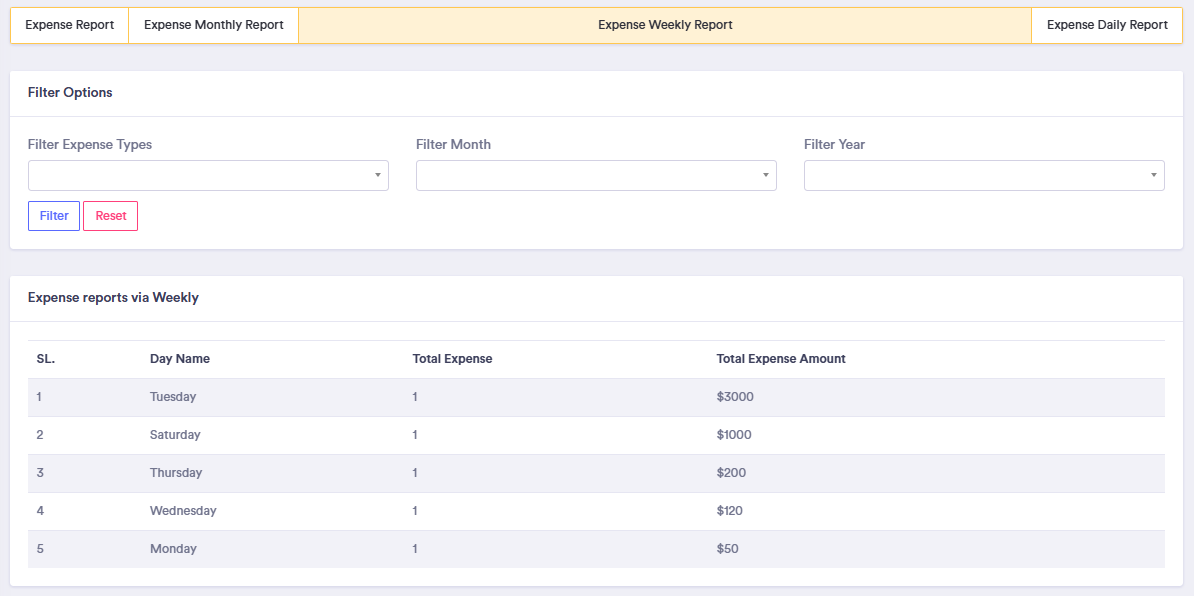Click the blue Filter button

tap(54, 216)
